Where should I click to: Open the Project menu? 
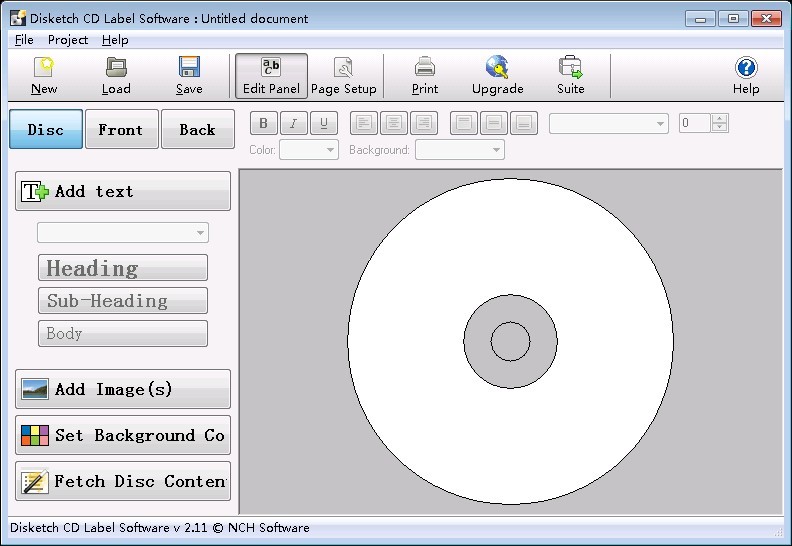coord(68,40)
